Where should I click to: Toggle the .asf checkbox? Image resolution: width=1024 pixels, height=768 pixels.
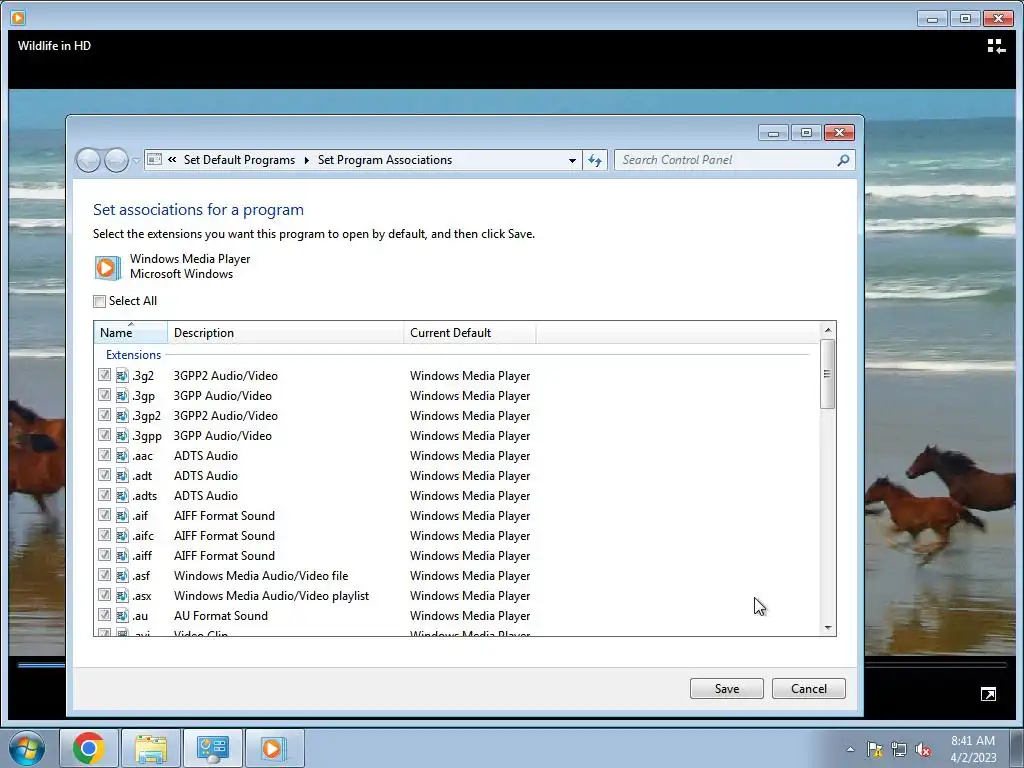104,575
